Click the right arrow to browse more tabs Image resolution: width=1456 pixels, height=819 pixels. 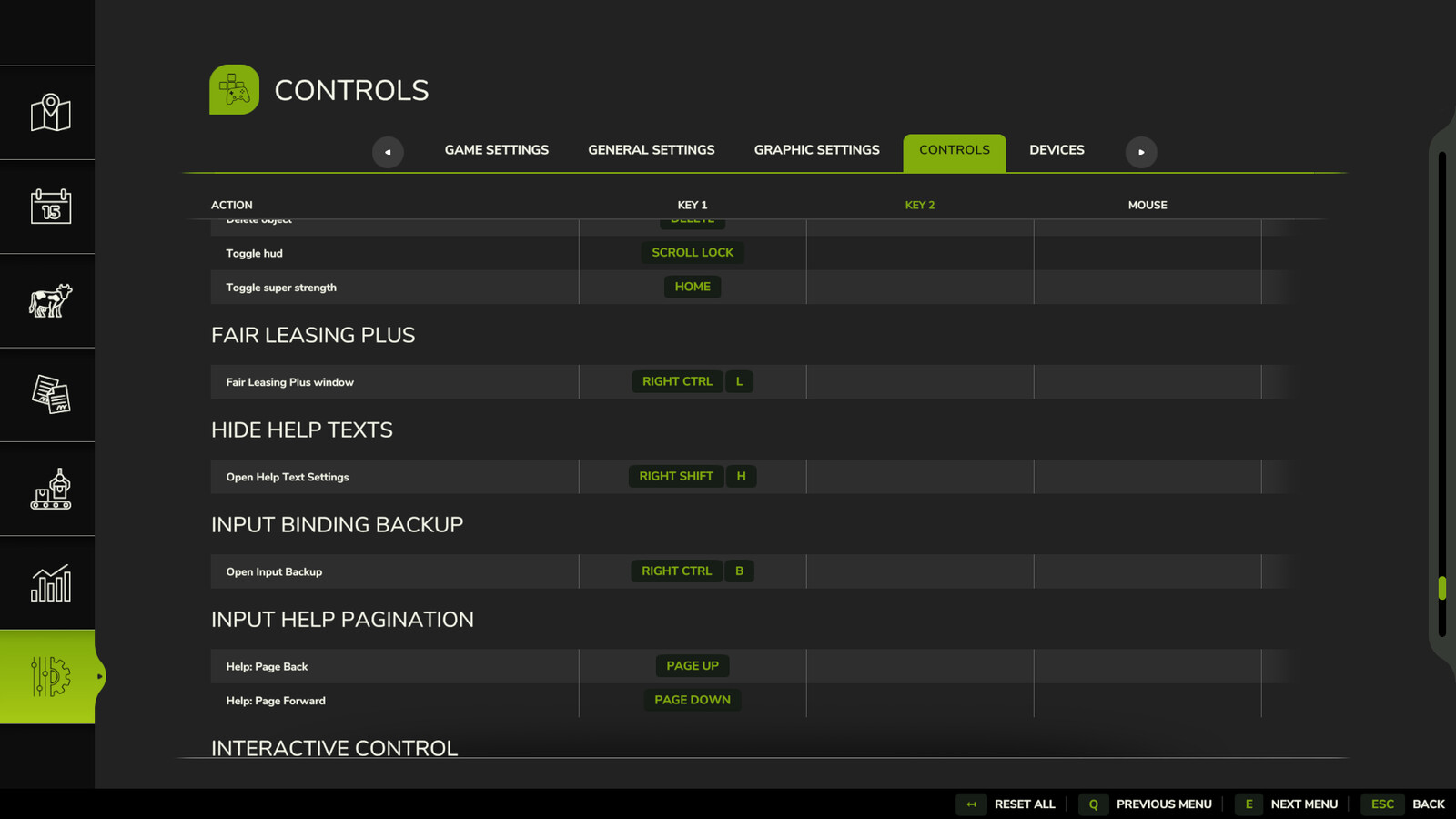1142,152
